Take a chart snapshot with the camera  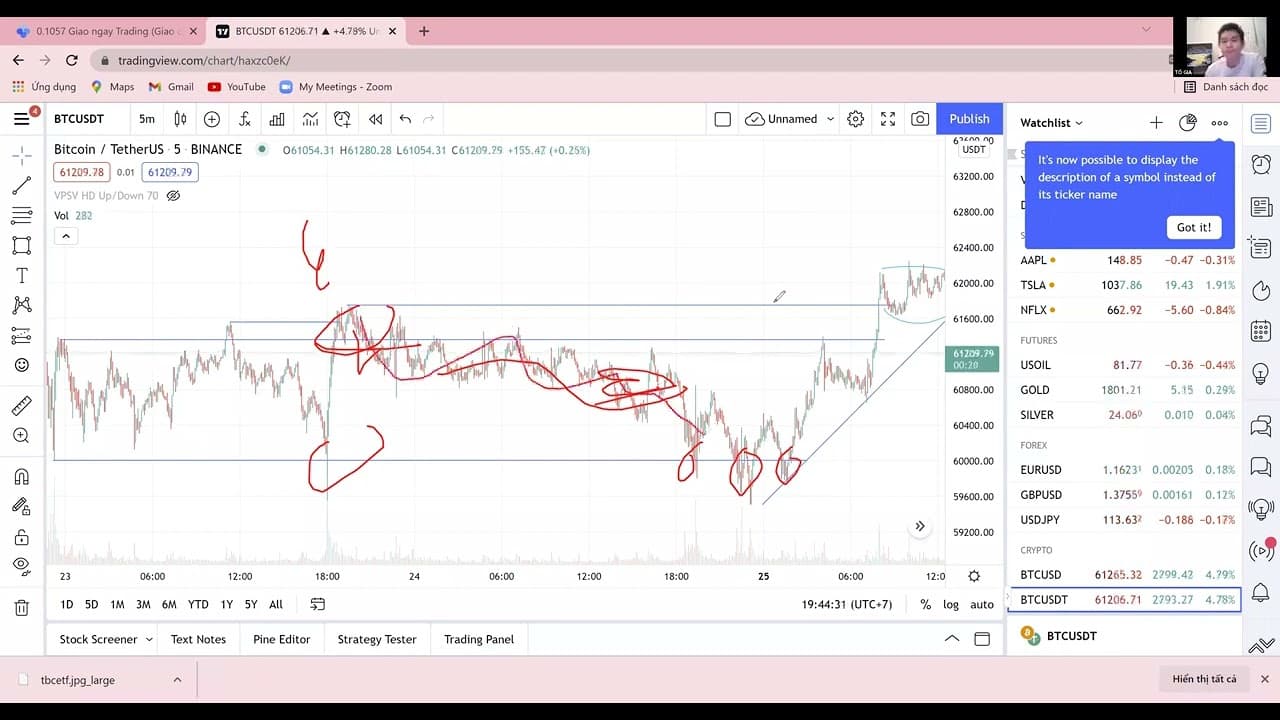click(920, 119)
